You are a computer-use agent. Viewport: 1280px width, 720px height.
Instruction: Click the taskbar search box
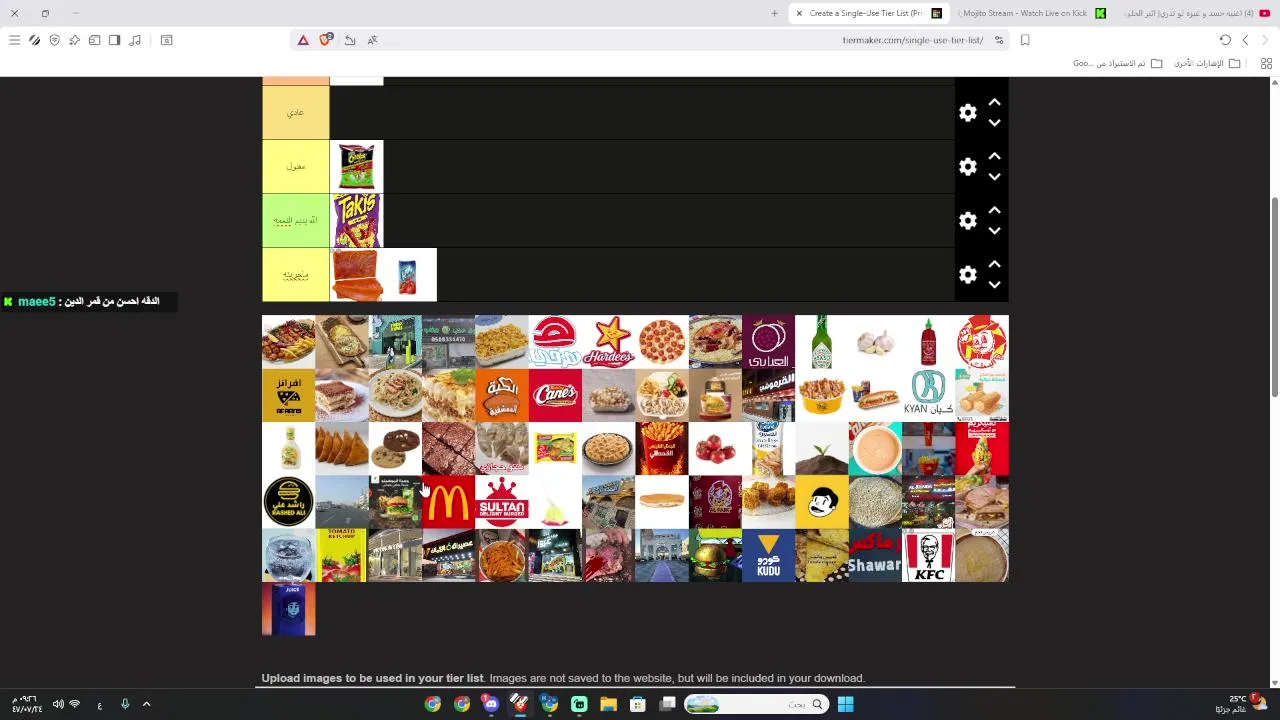coord(756,704)
